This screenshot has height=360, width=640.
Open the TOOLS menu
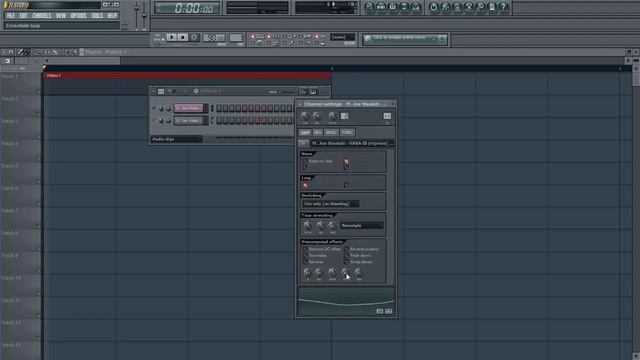(x=97, y=16)
